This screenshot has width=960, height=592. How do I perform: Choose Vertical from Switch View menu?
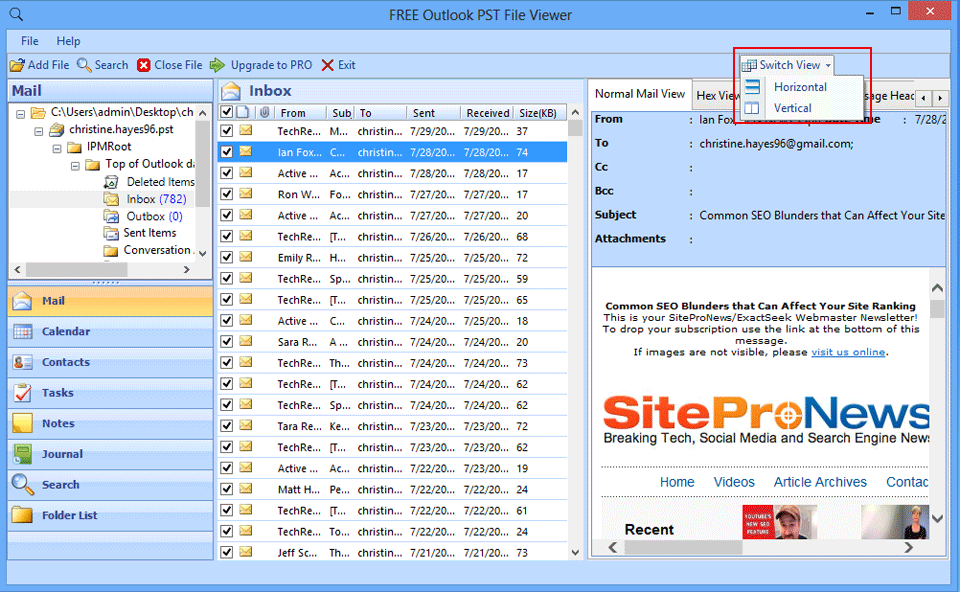pos(793,108)
